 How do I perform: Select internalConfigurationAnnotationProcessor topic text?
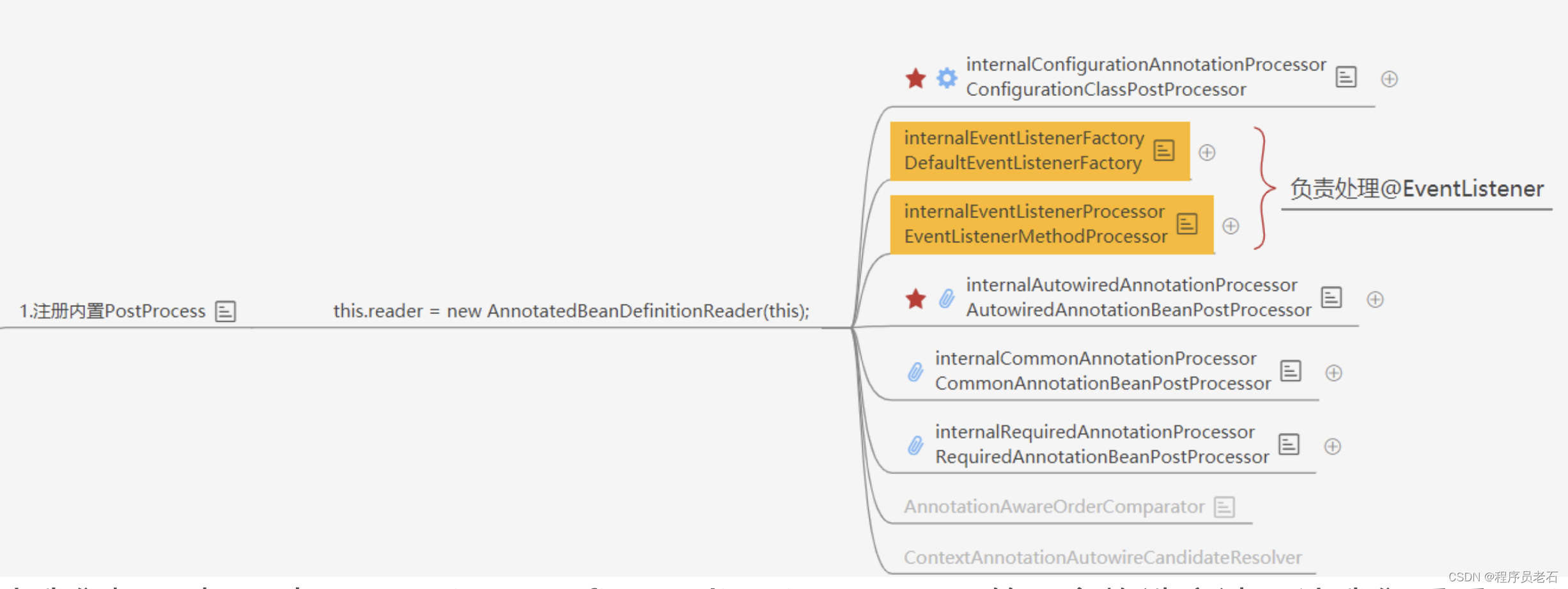click(1146, 77)
